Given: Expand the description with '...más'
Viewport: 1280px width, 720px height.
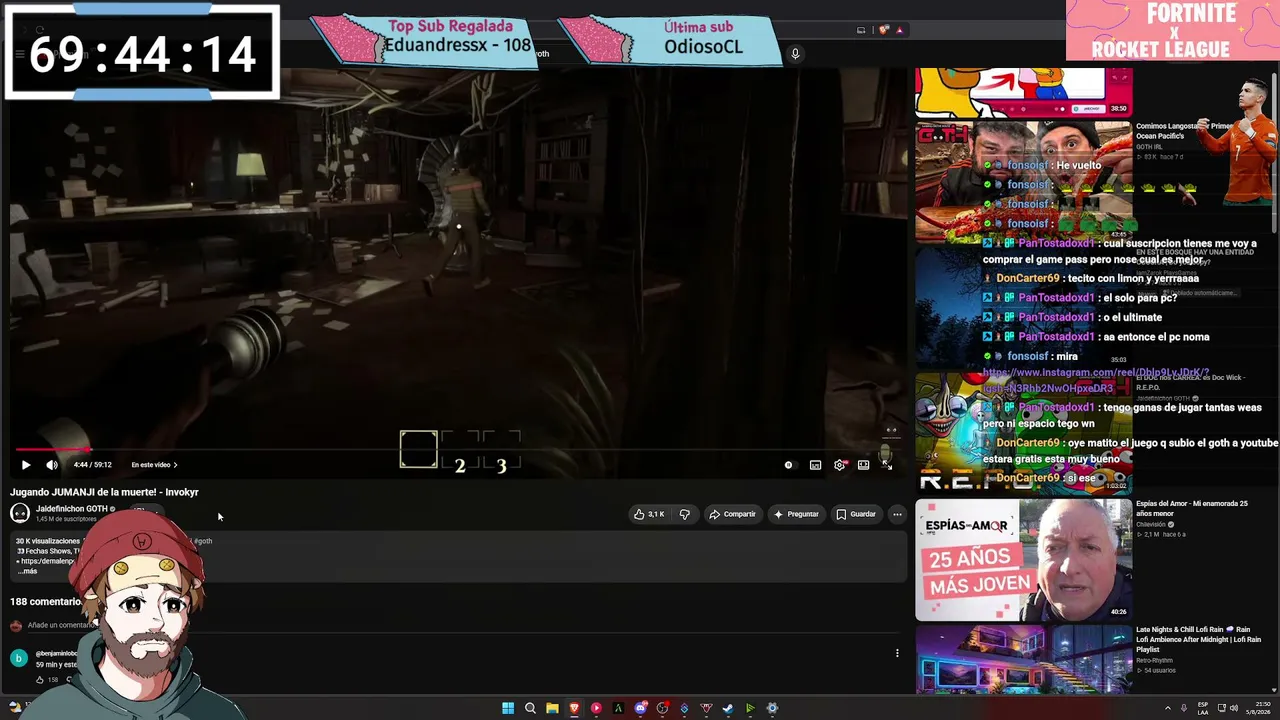Looking at the screenshot, I should [x=27, y=571].
